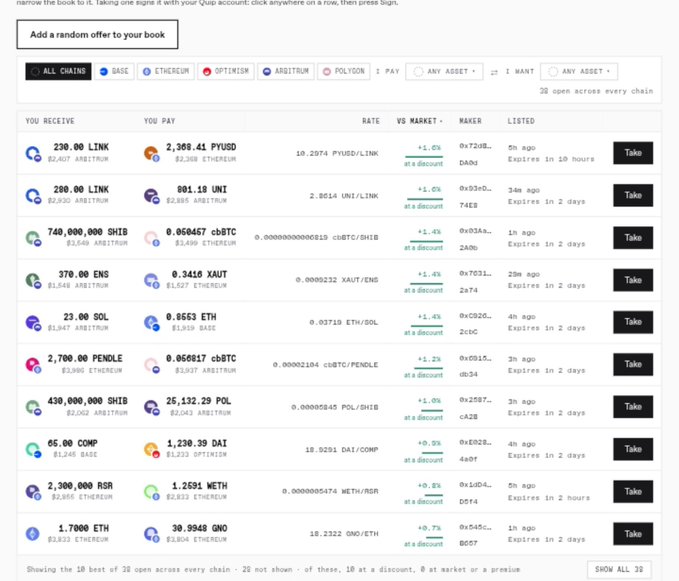
Task: Click Show All 38 offers button
Action: (619, 570)
